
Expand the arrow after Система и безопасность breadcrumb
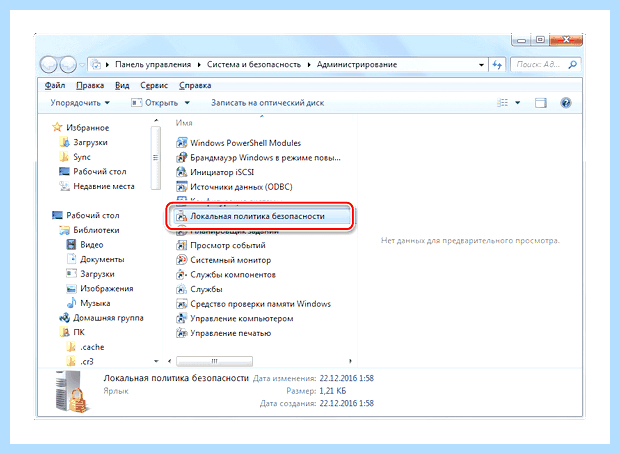tap(309, 64)
